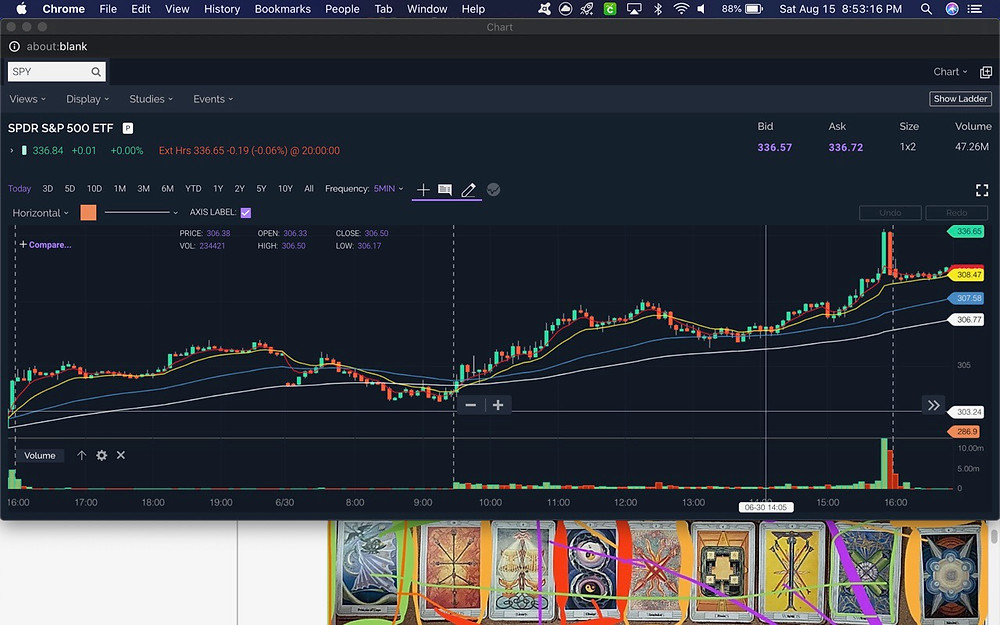Click the Wi-Fi status icon
The width and height of the screenshot is (1000, 625).
point(681,9)
